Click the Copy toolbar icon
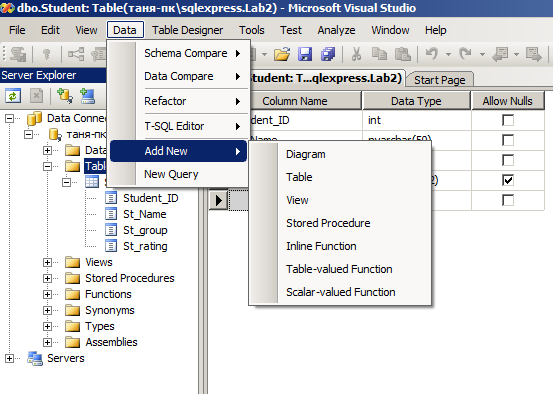Image resolution: width=553 pixels, height=394 pixels. tap(379, 54)
